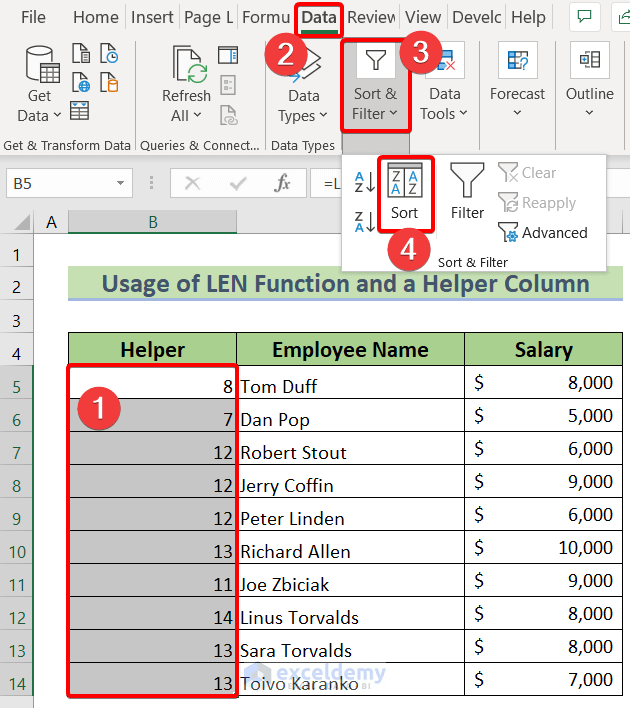Viewport: 630px width, 708px height.
Task: Click the Sort A to Z icon
Action: pos(364,182)
